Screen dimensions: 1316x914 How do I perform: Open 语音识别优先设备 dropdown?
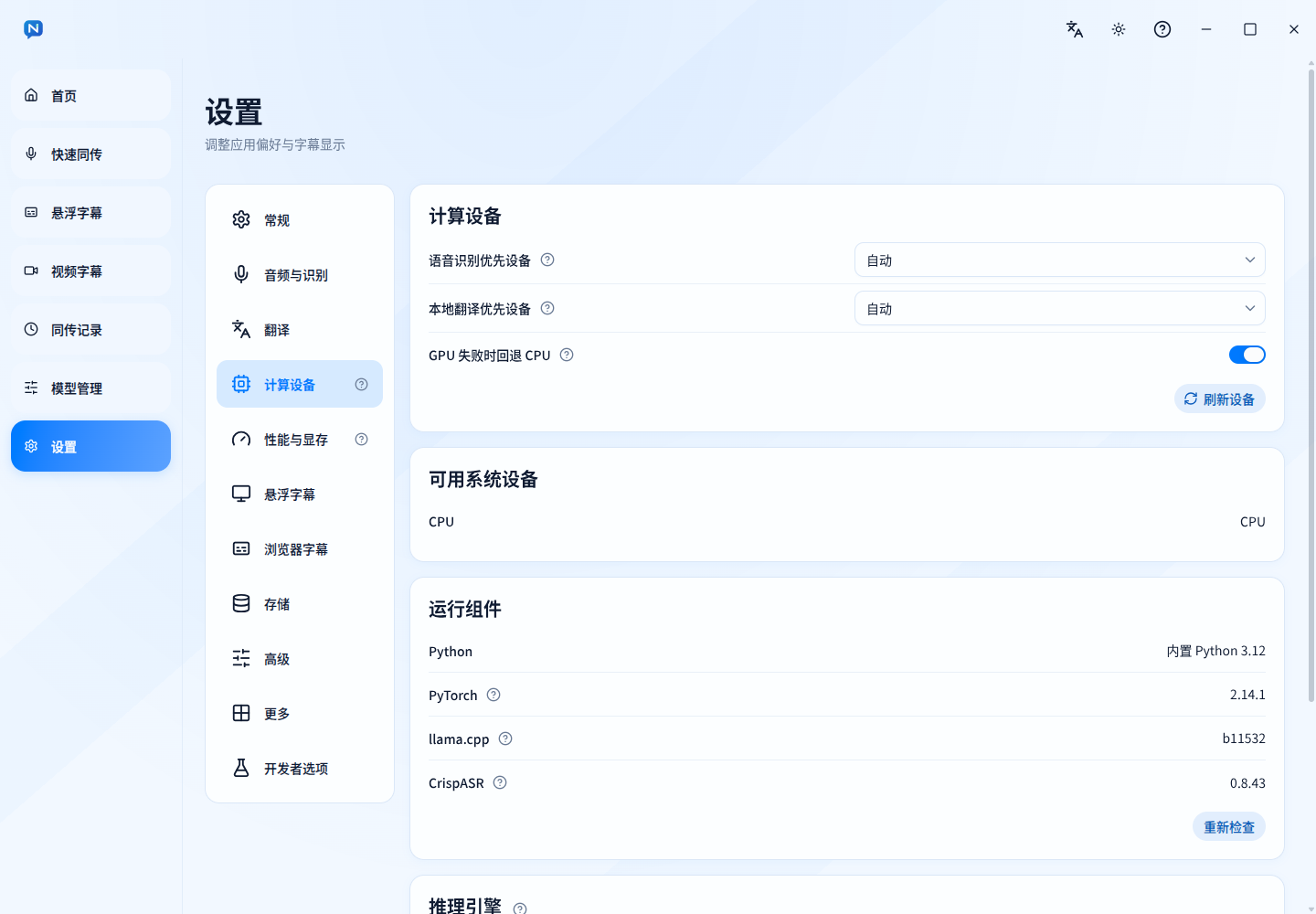(1060, 260)
